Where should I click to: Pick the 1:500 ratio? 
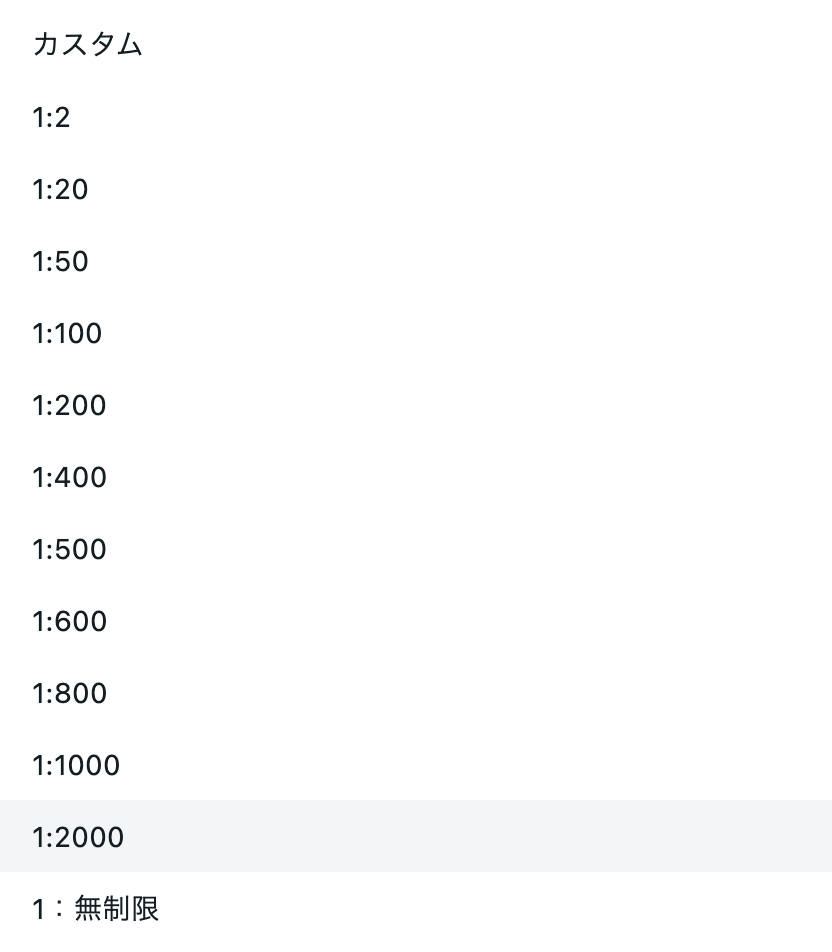(416, 549)
